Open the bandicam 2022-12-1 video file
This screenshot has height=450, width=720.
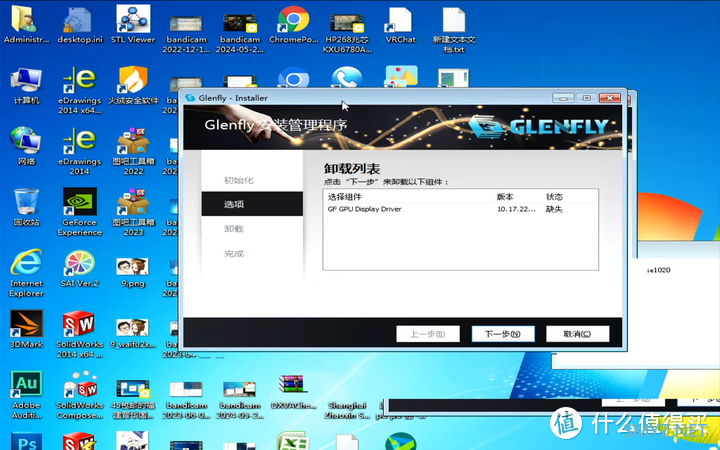click(x=186, y=33)
